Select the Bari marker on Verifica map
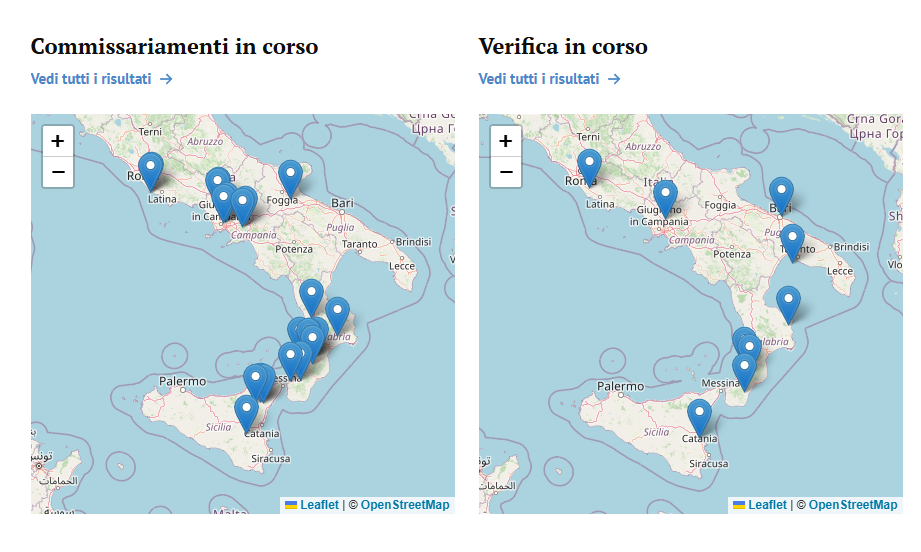 781,196
